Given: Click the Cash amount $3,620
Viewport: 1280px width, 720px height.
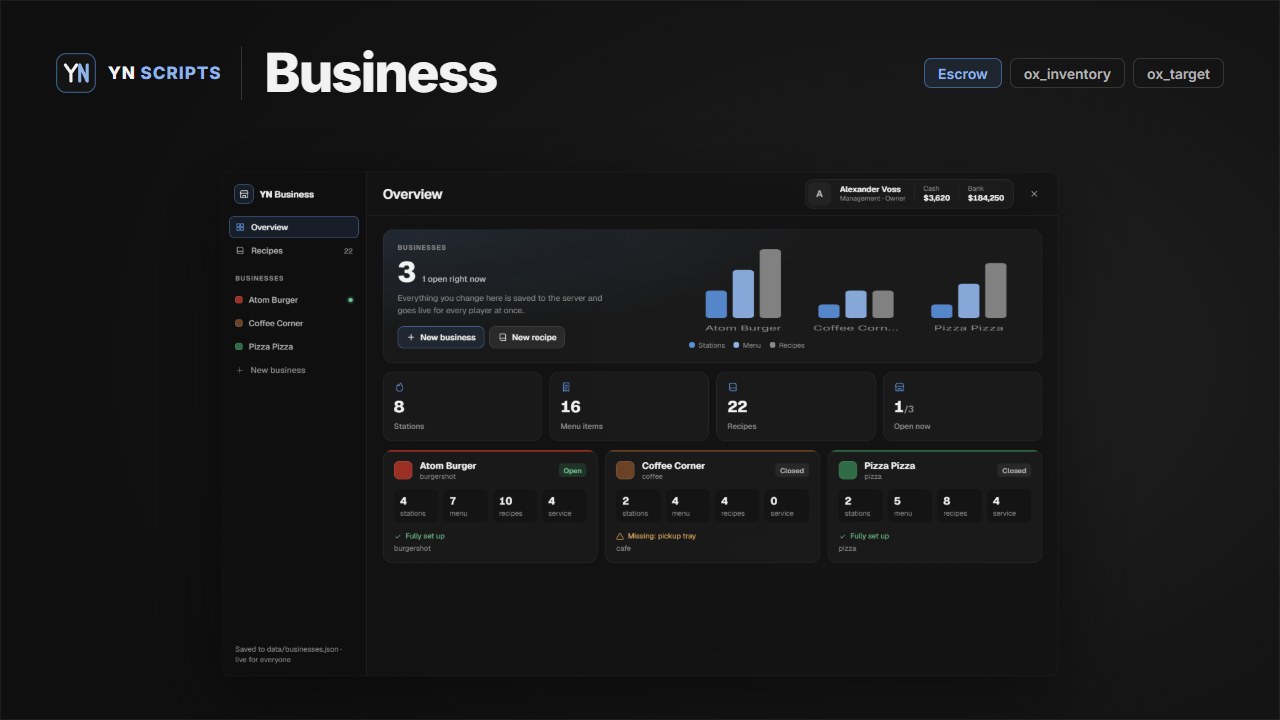Looking at the screenshot, I should pos(937,198).
